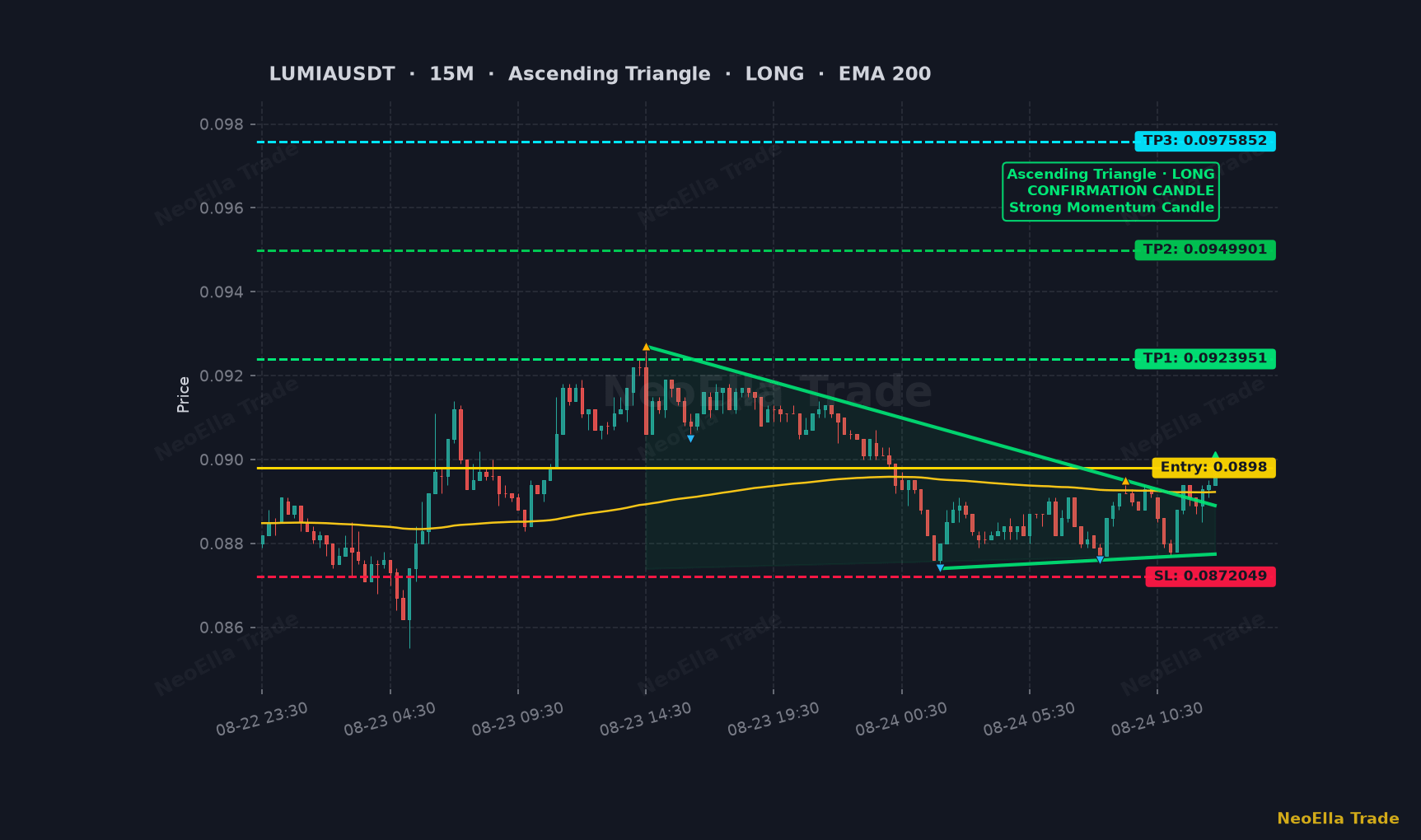Click the 08-24 05:30 x-axis label
Viewport: 1421px width, 840px height.
pos(1029,719)
